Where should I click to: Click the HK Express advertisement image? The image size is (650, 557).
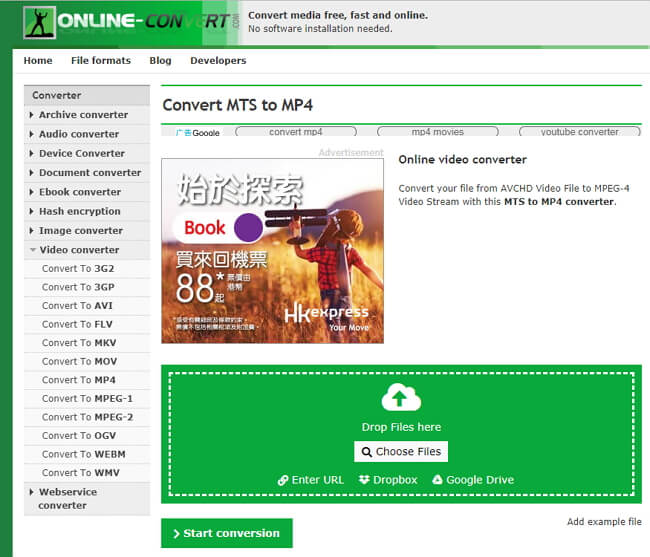(272, 251)
